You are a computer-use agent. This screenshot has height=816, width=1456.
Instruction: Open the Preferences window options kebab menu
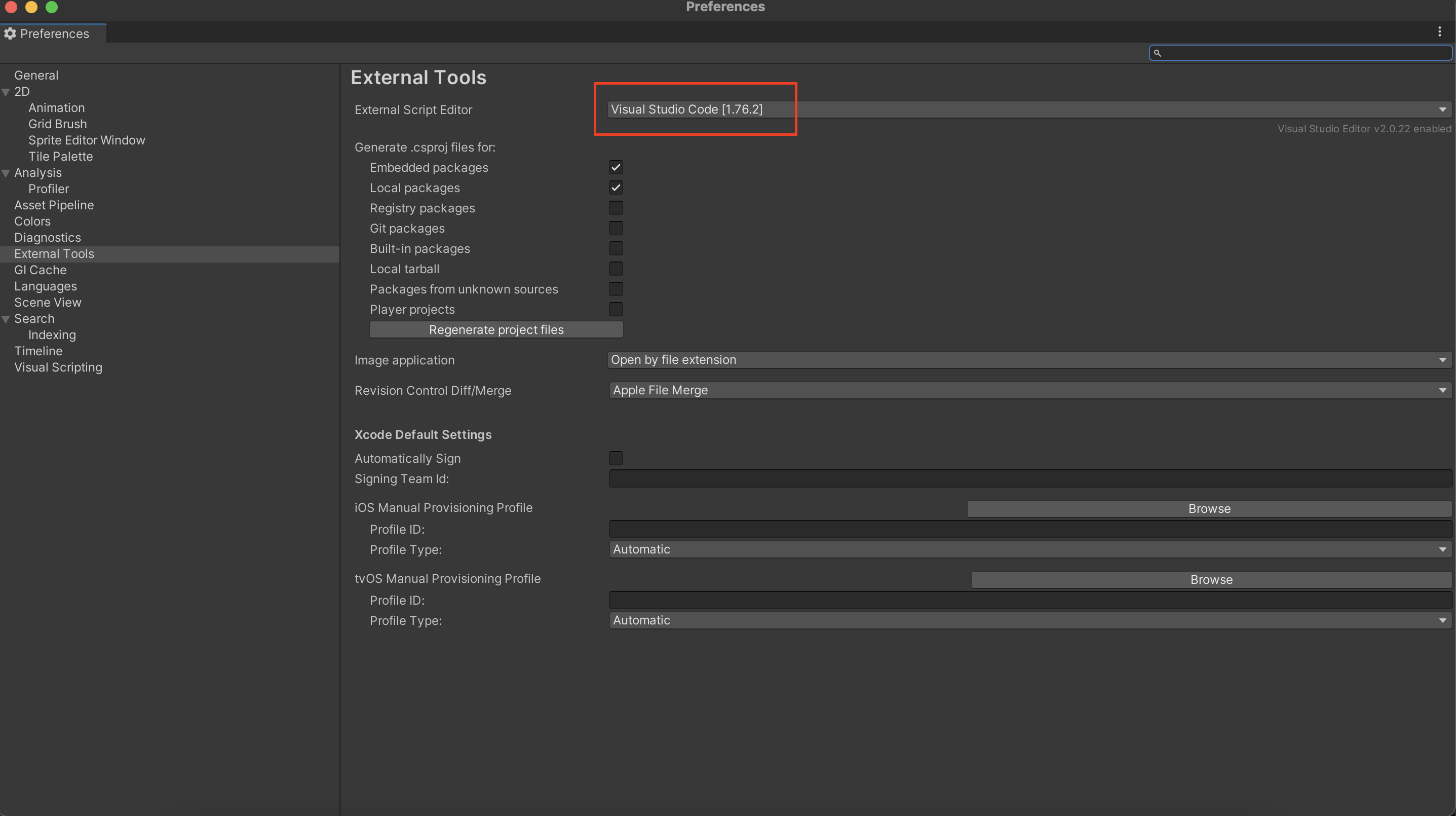click(x=1439, y=31)
